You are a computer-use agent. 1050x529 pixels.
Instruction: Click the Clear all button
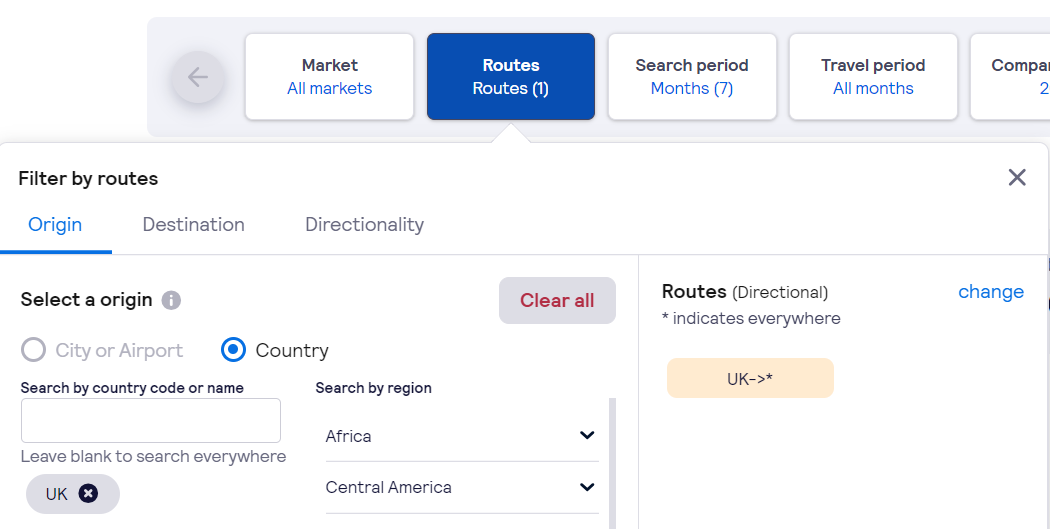click(x=557, y=301)
